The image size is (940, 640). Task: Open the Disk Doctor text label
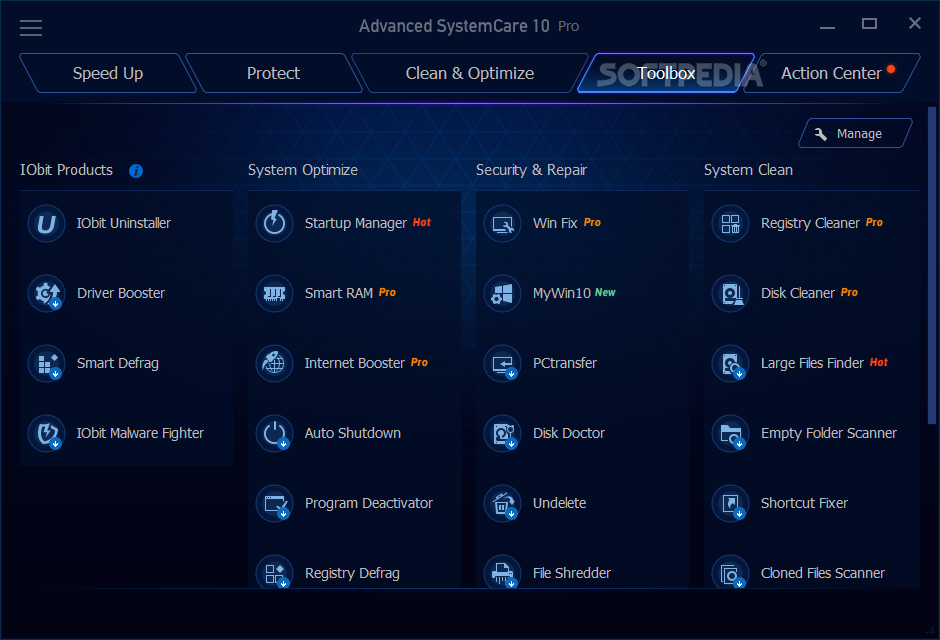569,433
